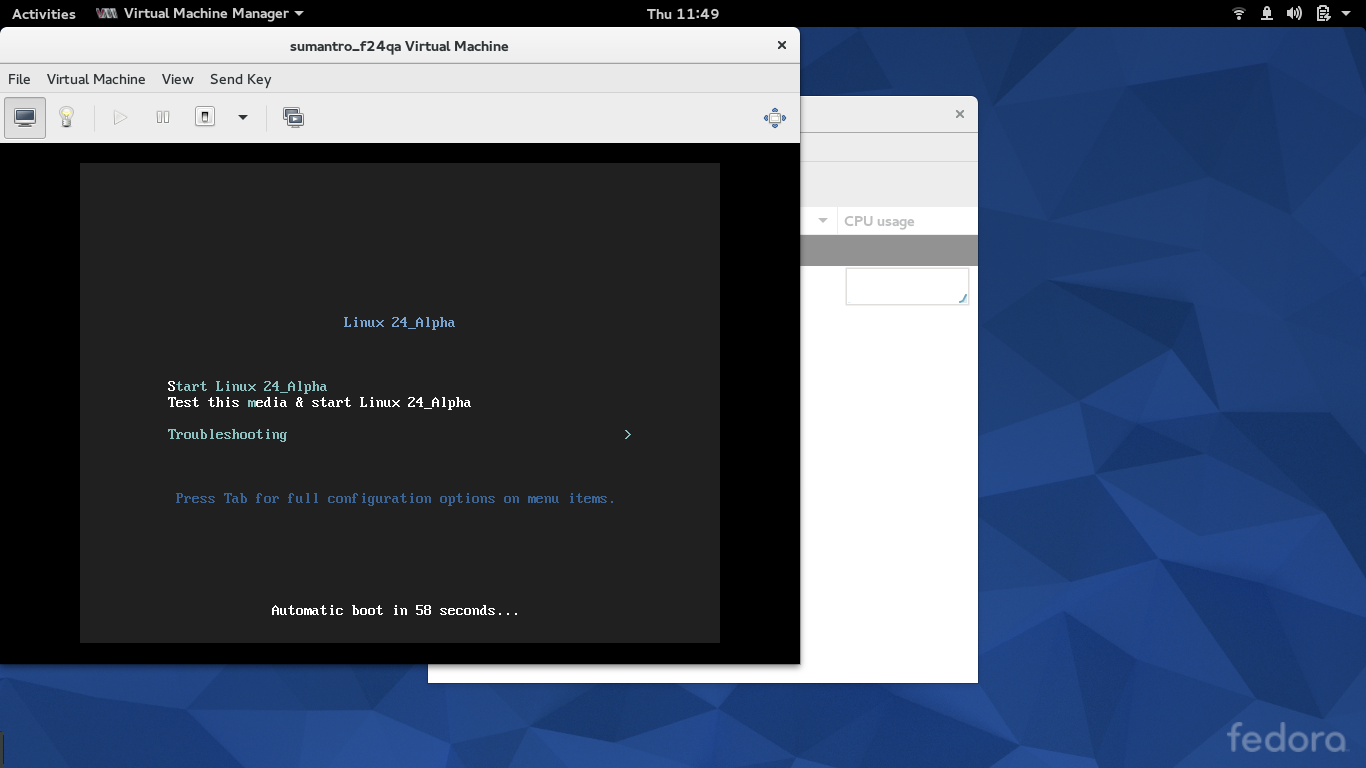
Task: Open Virtual Machine Manager app menu
Action: 199,13
